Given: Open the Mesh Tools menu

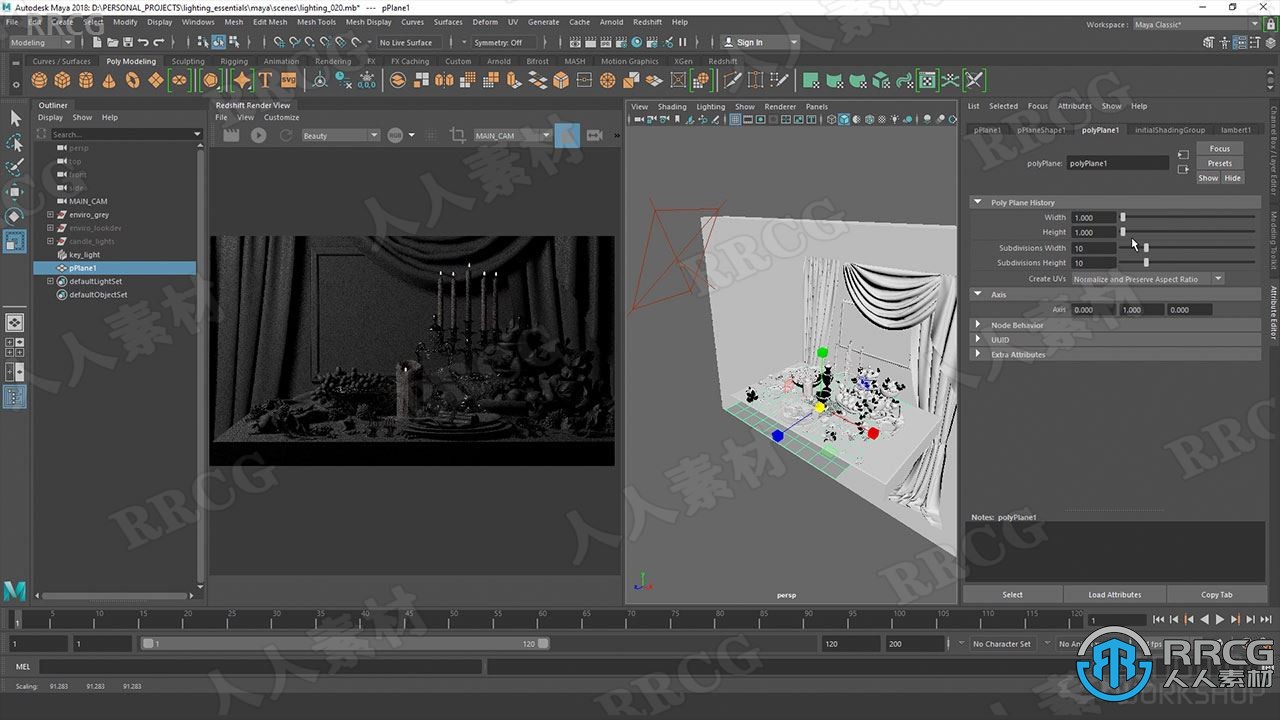Looking at the screenshot, I should (x=316, y=22).
